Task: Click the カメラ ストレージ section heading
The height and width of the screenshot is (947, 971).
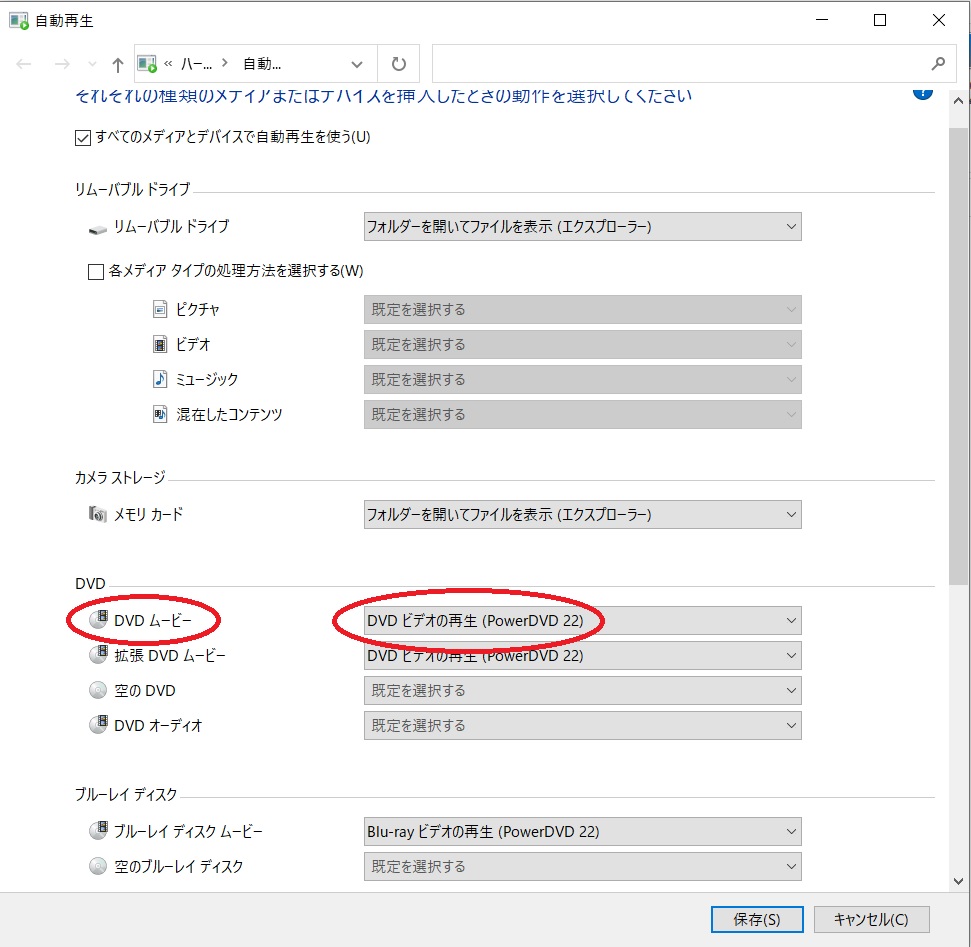Action: point(120,478)
